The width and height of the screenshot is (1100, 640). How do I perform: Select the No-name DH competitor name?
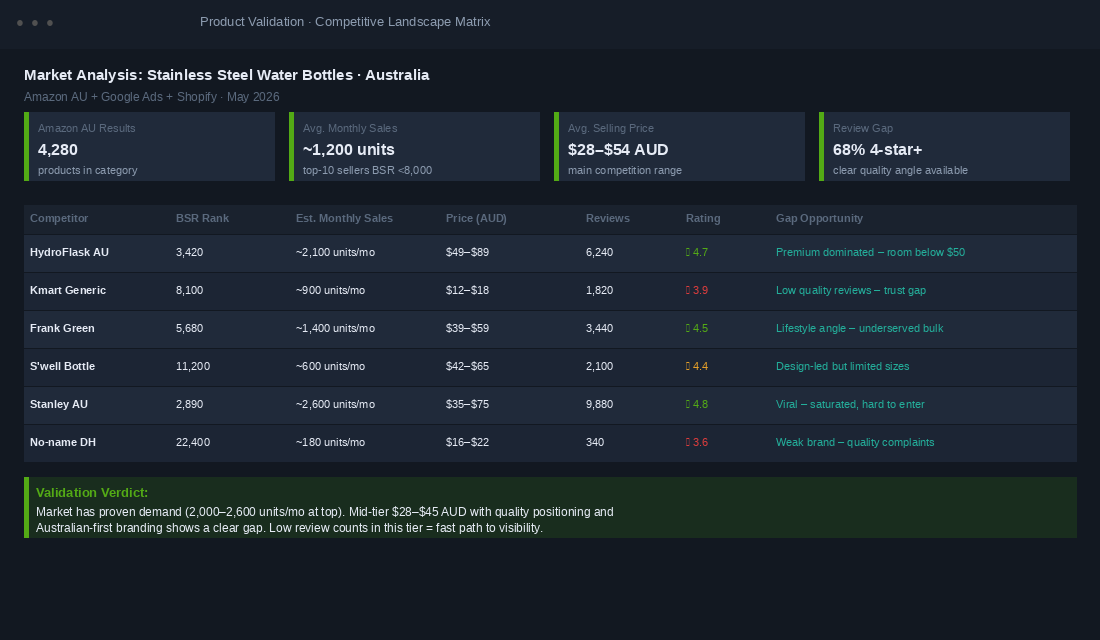tap(62, 441)
